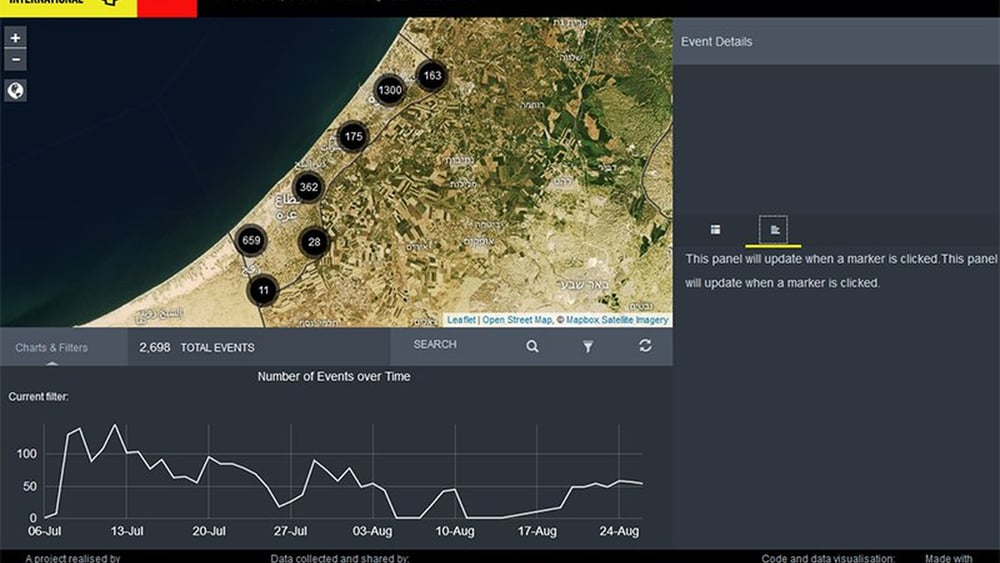1000x563 pixels.
Task: Open the Leaflet attribution link
Action: tap(461, 320)
